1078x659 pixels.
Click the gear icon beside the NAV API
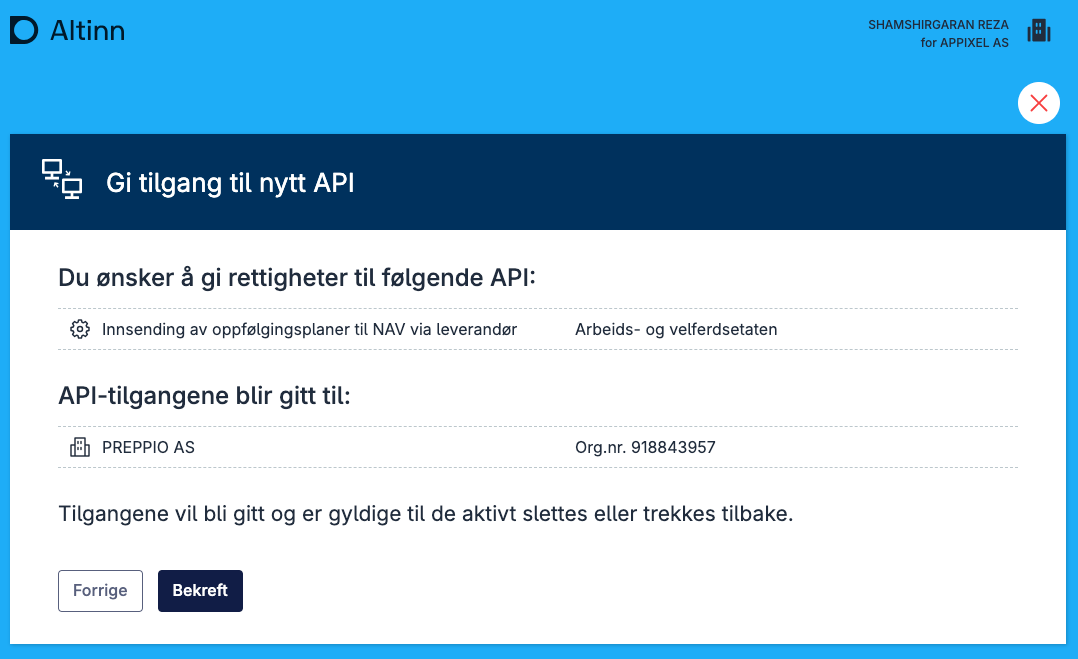click(x=80, y=329)
